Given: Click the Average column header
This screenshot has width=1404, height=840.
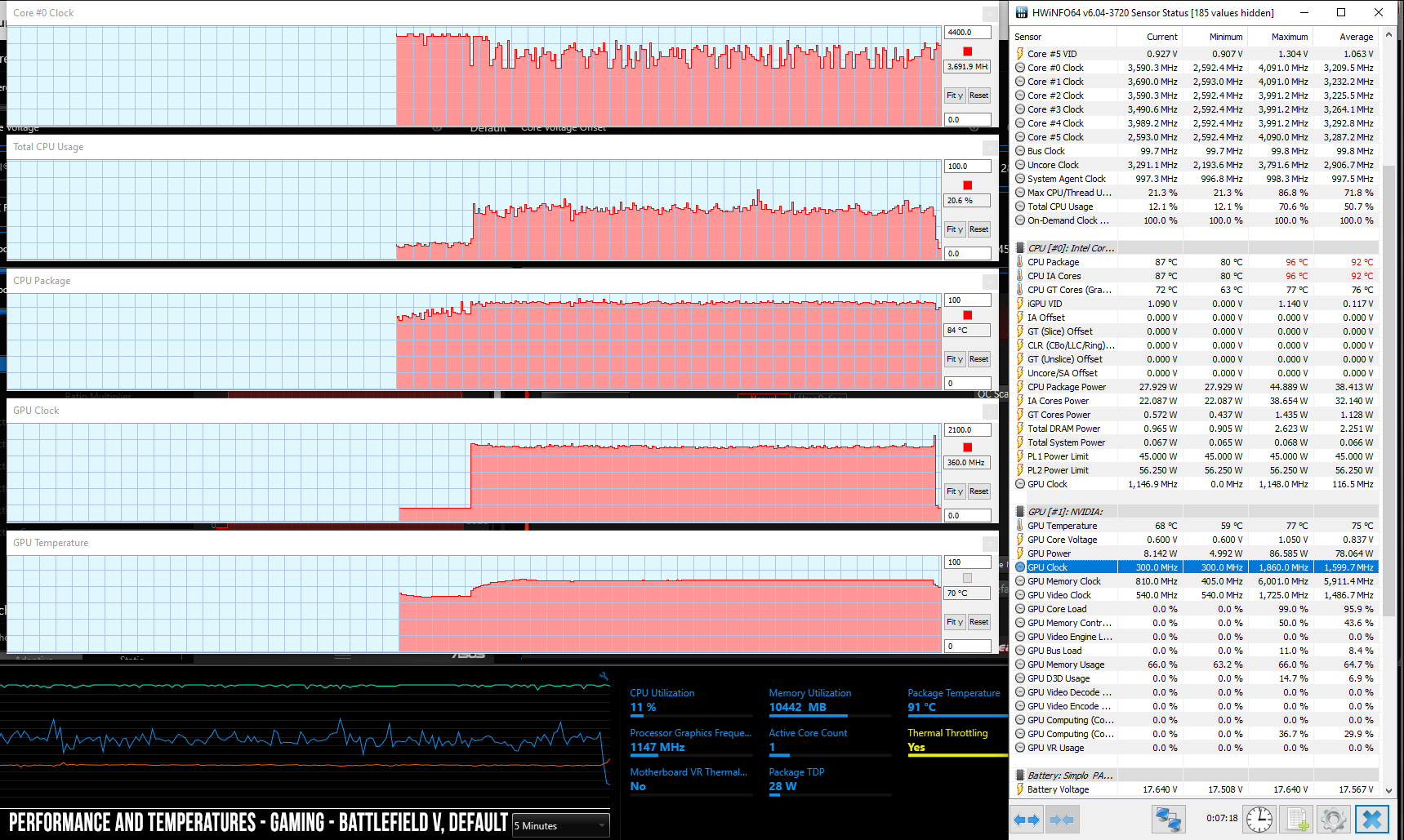Looking at the screenshot, I should 1345,37.
